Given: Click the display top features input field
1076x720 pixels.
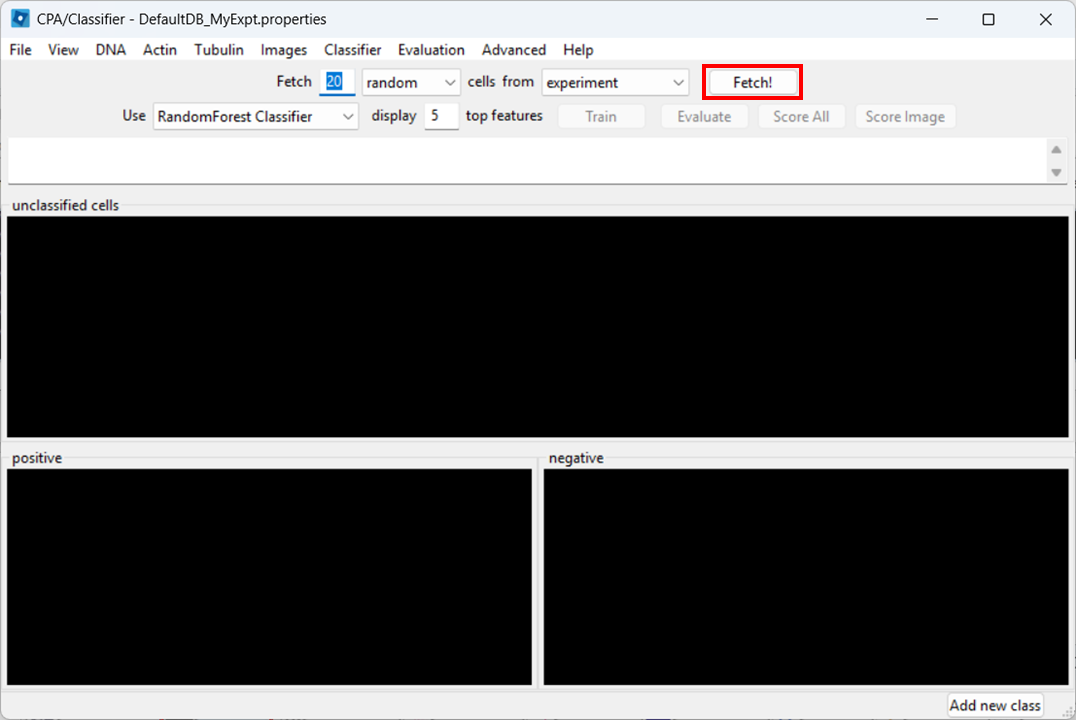Looking at the screenshot, I should 441,116.
